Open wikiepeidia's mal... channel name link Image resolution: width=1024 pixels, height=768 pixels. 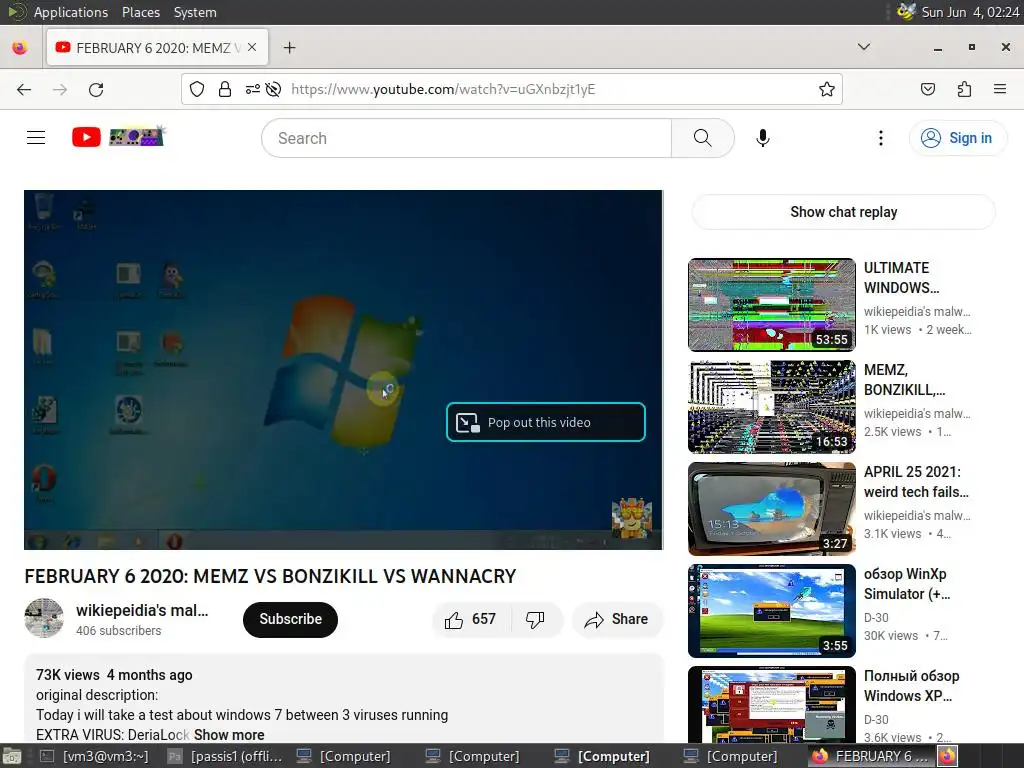tap(142, 610)
